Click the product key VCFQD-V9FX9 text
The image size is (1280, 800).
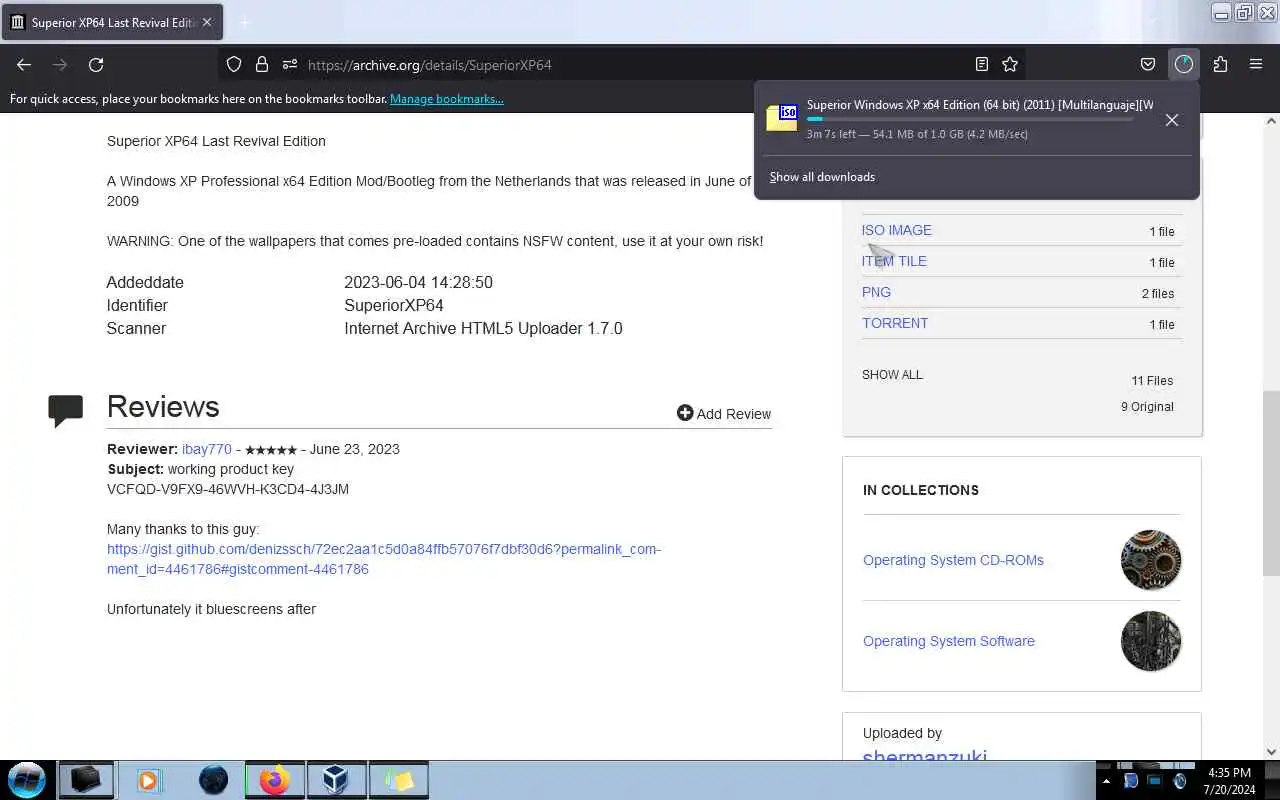228,489
